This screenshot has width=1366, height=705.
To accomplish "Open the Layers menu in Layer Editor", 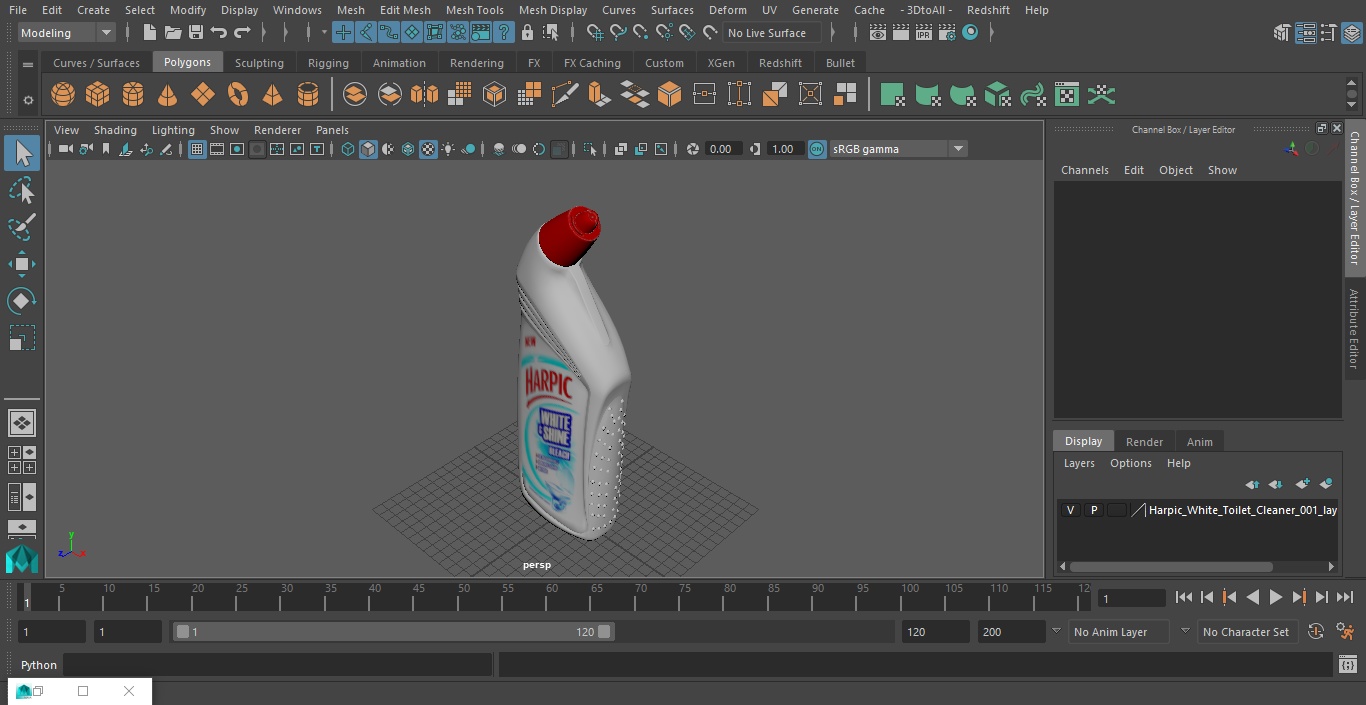I will point(1078,463).
